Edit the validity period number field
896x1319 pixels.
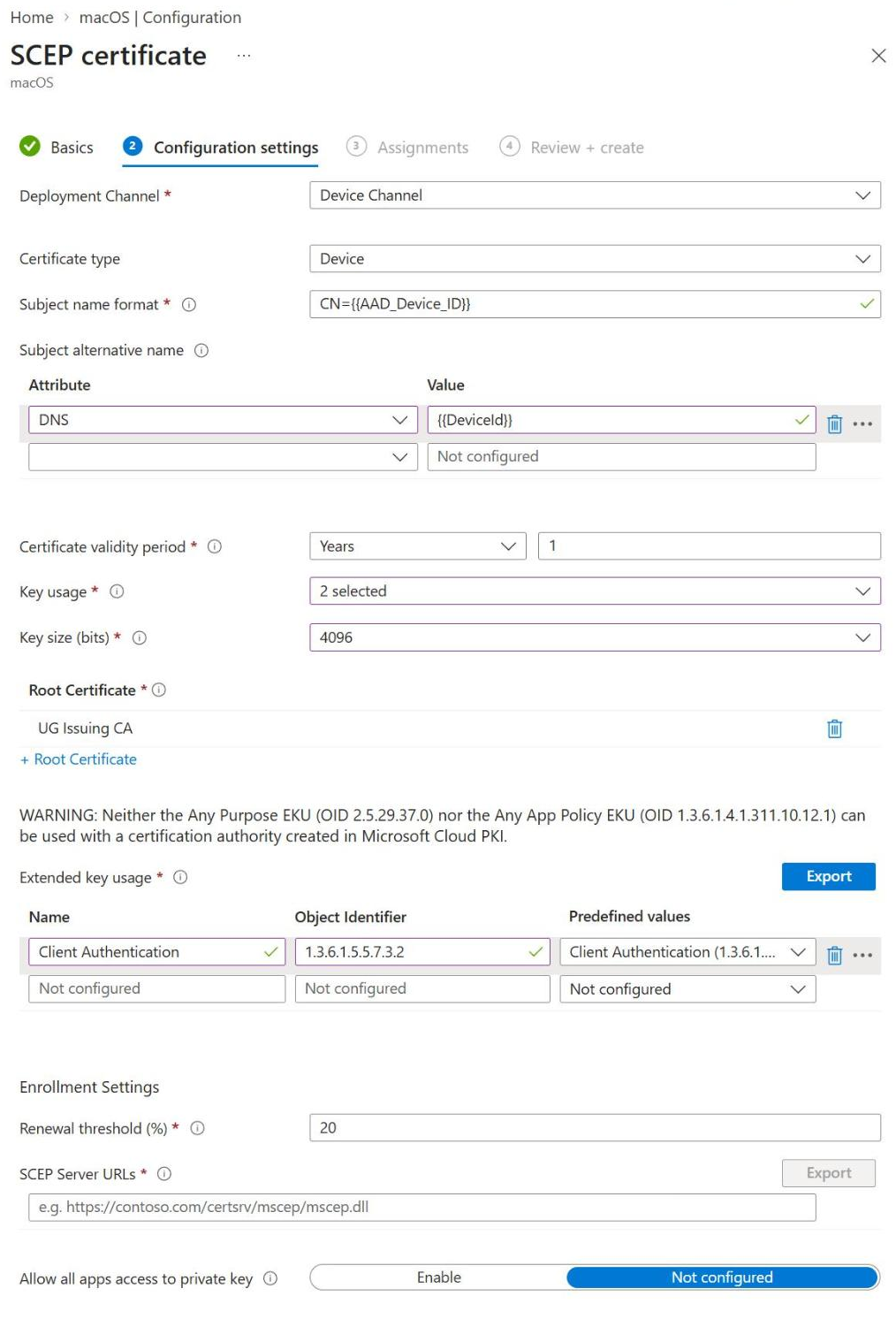point(709,546)
